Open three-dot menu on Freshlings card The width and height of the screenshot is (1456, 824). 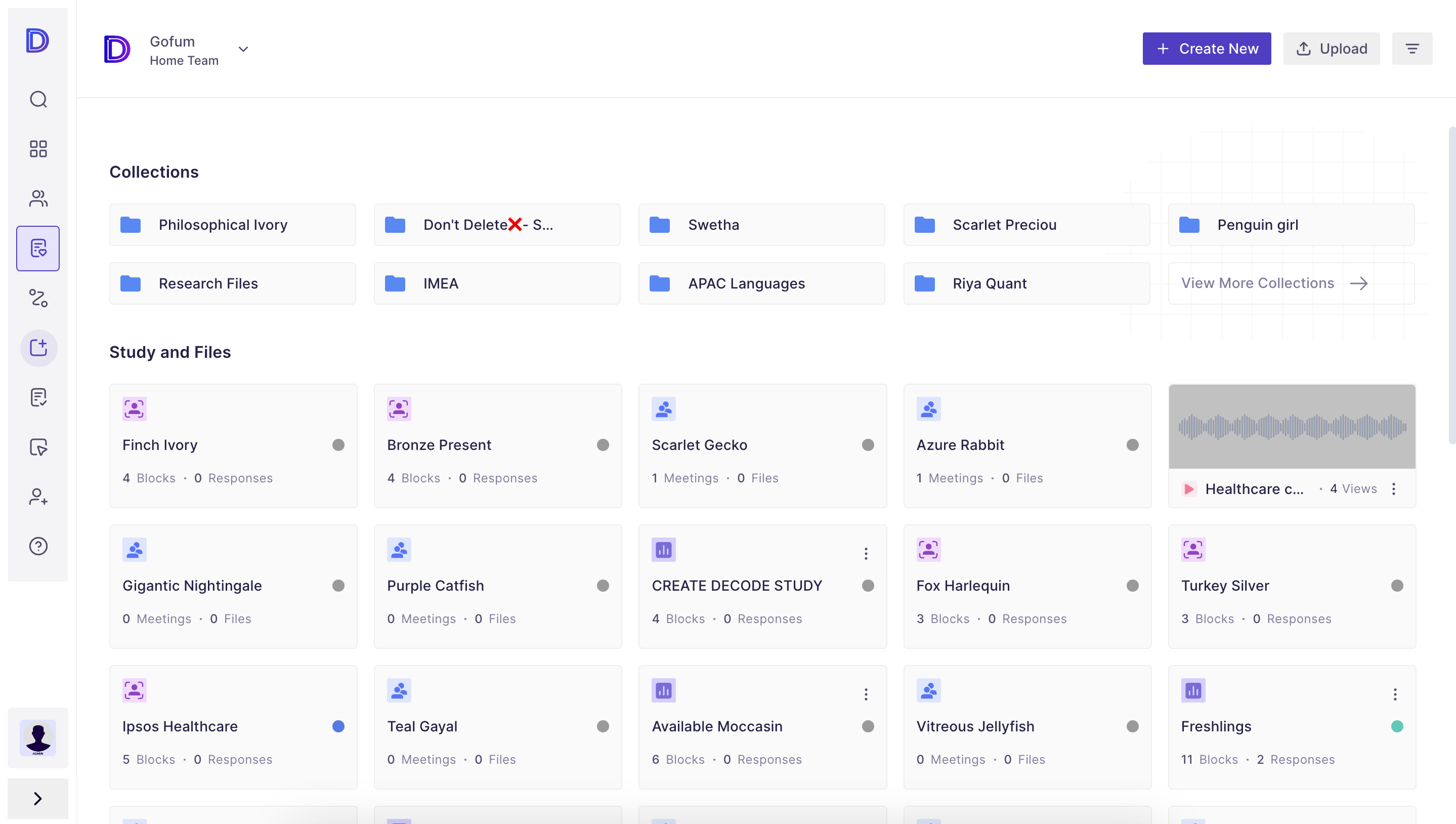pyautogui.click(x=1395, y=694)
